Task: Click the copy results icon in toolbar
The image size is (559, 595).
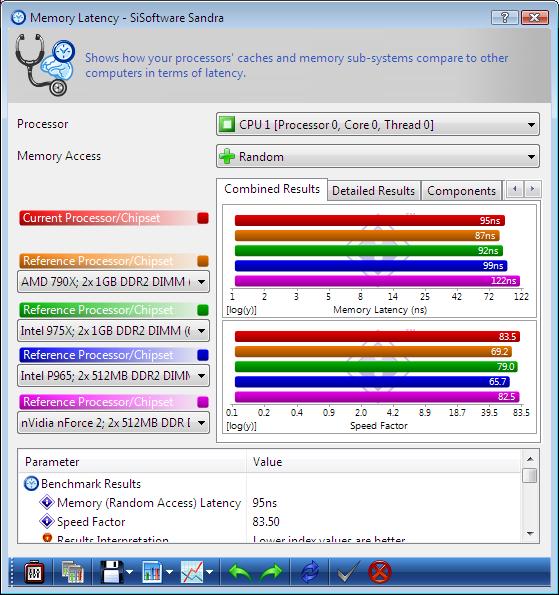Action: [72, 572]
